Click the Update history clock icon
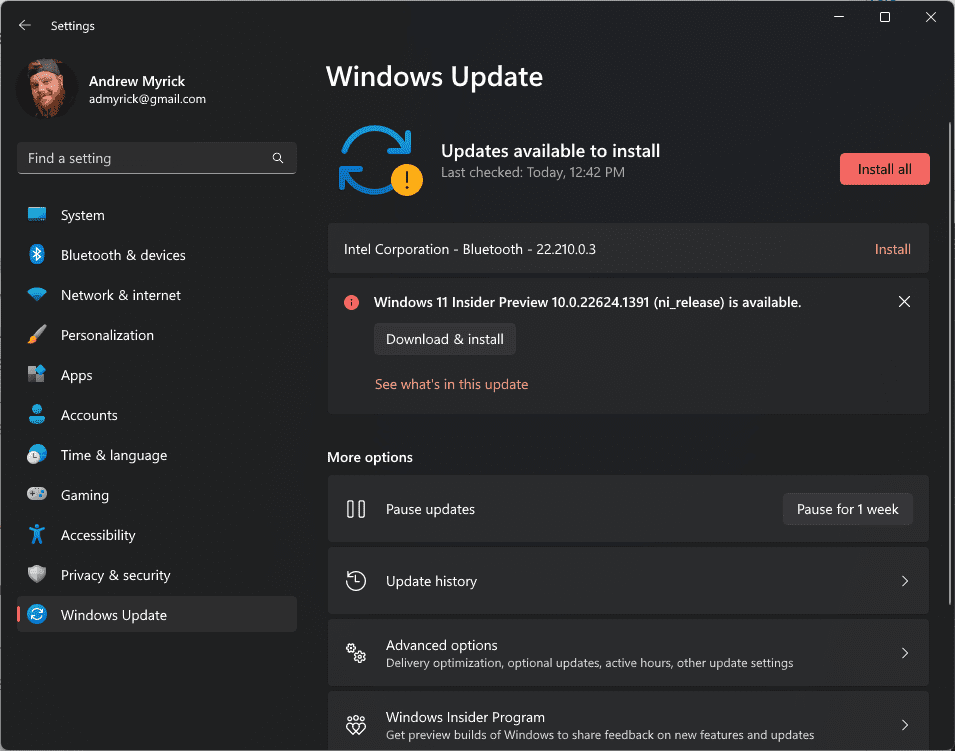The width and height of the screenshot is (955, 751). tap(356, 581)
